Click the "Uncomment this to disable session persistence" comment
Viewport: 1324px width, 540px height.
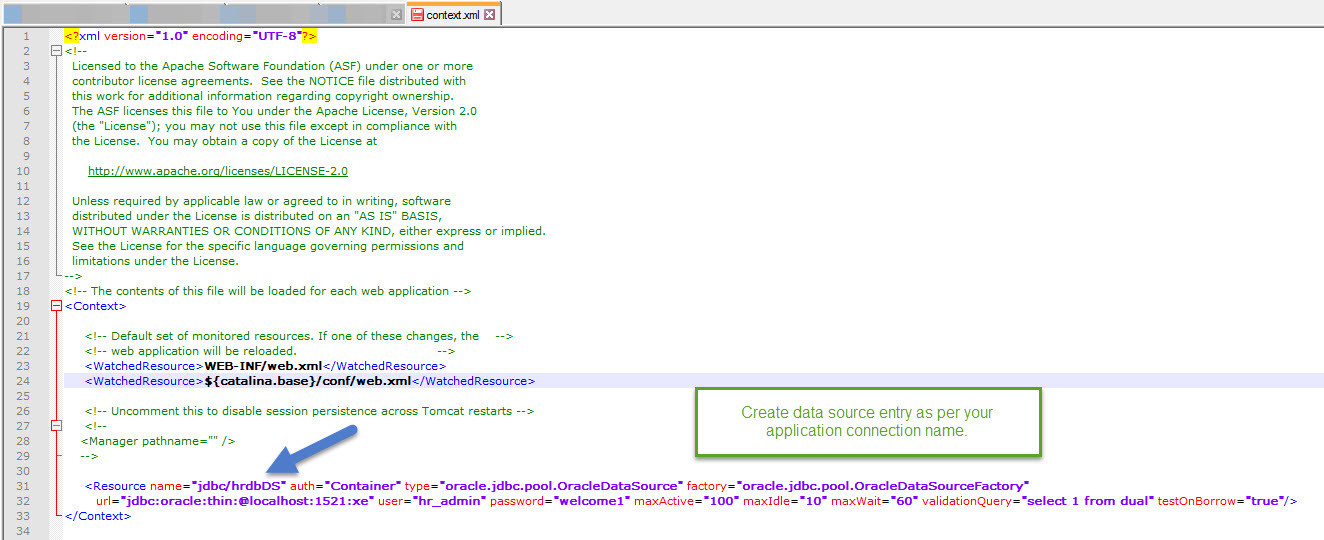309,411
